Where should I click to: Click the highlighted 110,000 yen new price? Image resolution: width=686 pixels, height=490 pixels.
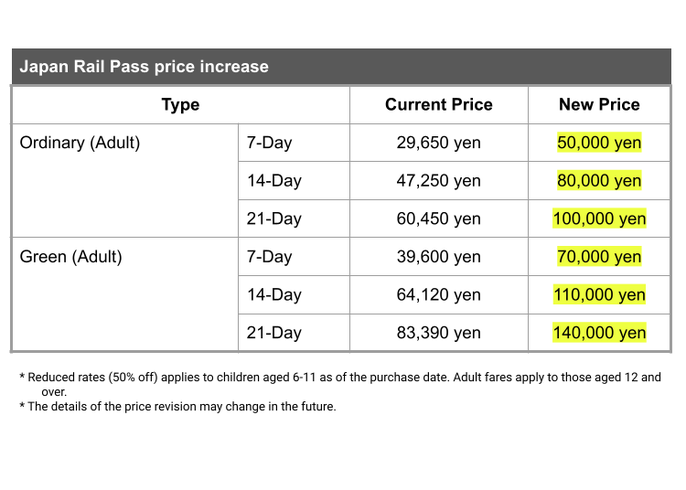(x=599, y=295)
